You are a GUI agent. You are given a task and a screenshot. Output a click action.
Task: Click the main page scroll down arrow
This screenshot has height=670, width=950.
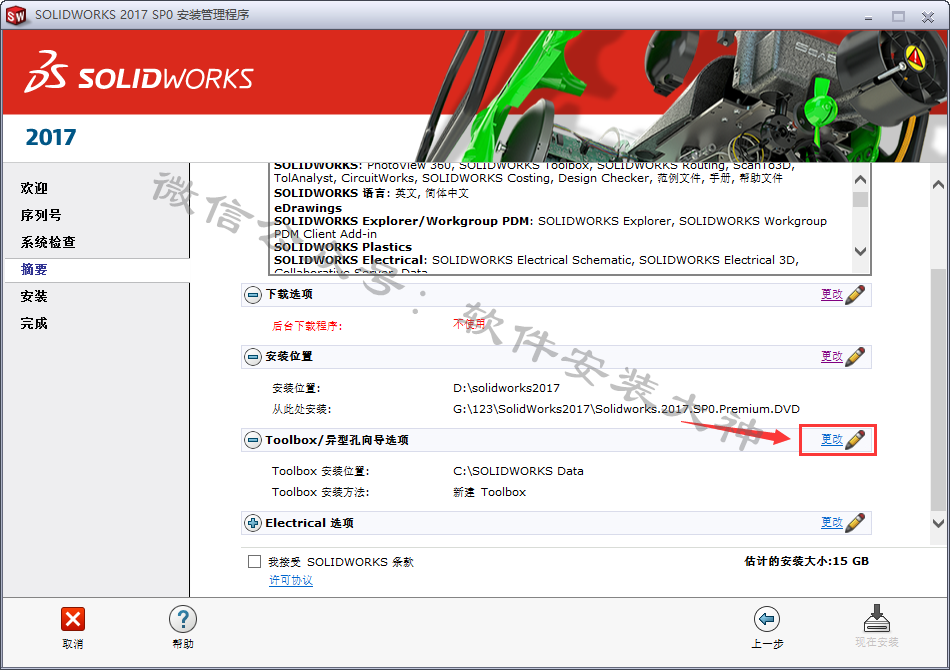(x=938, y=523)
